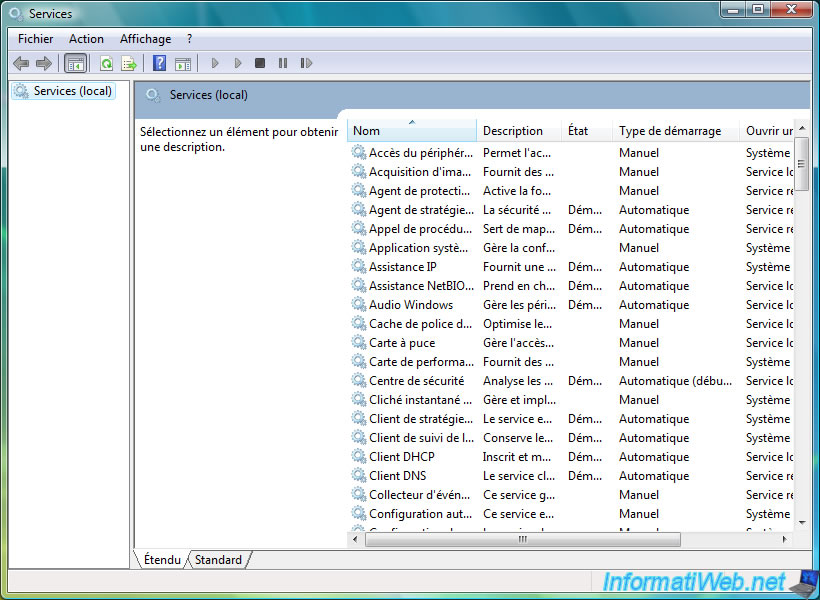The image size is (820, 600).
Task: Refresh the services list from toolbar
Action: (x=106, y=63)
